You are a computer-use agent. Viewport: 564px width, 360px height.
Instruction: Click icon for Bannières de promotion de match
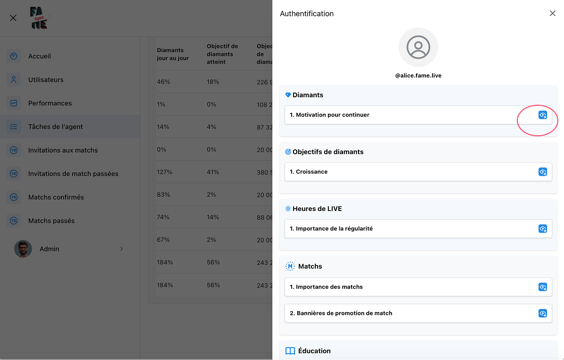coord(542,313)
